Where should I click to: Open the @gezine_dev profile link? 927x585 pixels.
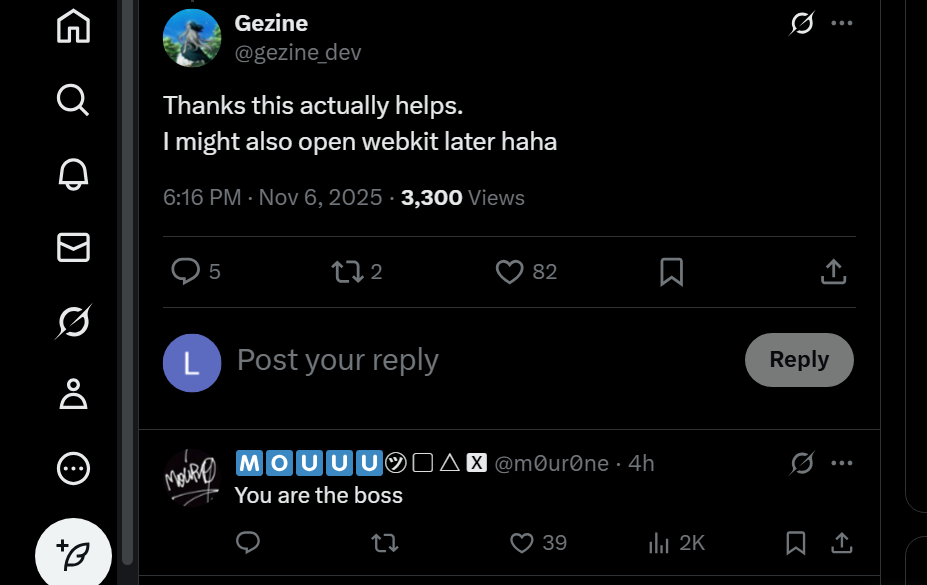(297, 52)
